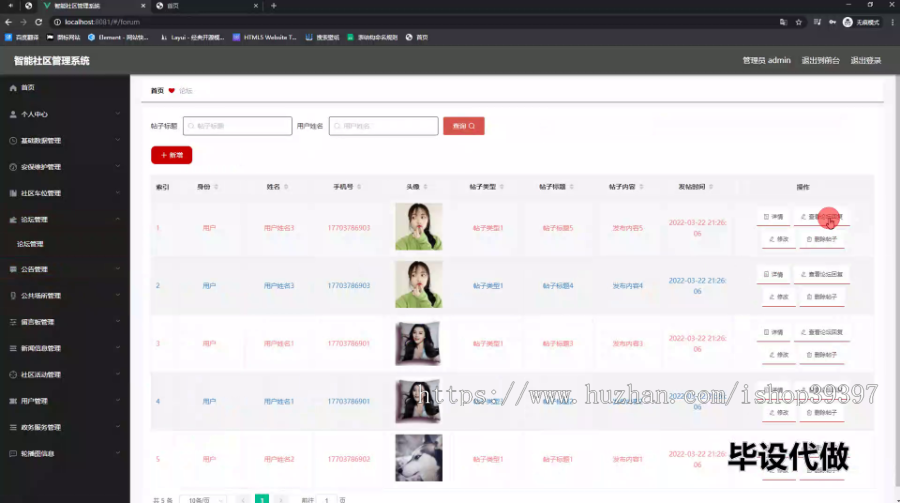The height and width of the screenshot is (503, 900).
Task: Sort table by 帖子标题 column arrows
Action: [572, 187]
